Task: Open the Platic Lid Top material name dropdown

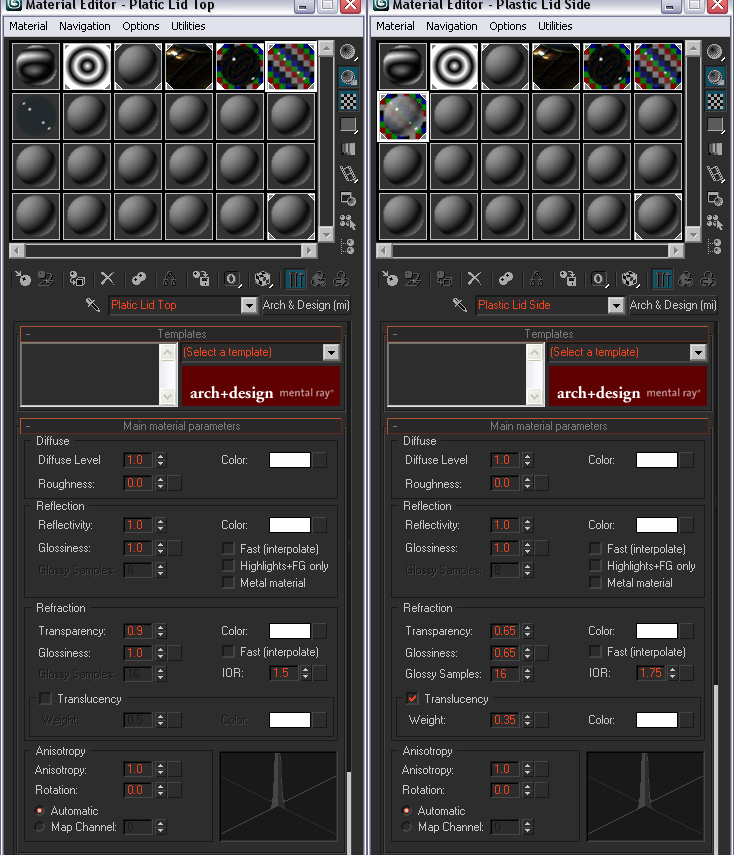Action: (249, 306)
